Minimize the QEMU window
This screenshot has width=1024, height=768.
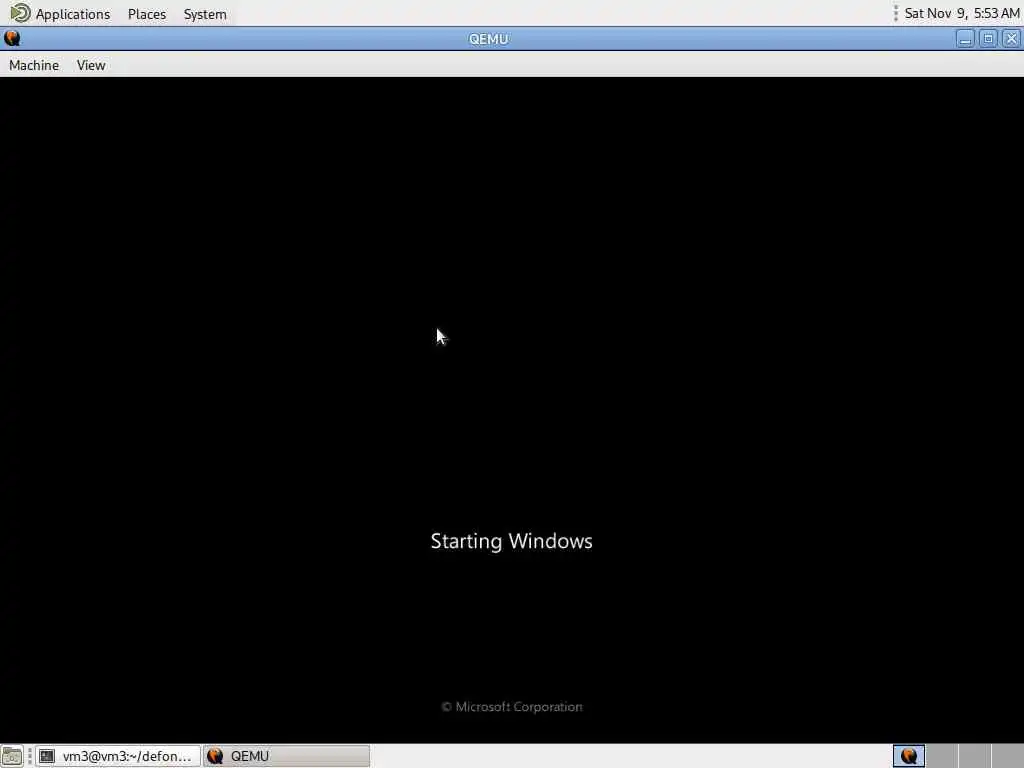coord(965,39)
